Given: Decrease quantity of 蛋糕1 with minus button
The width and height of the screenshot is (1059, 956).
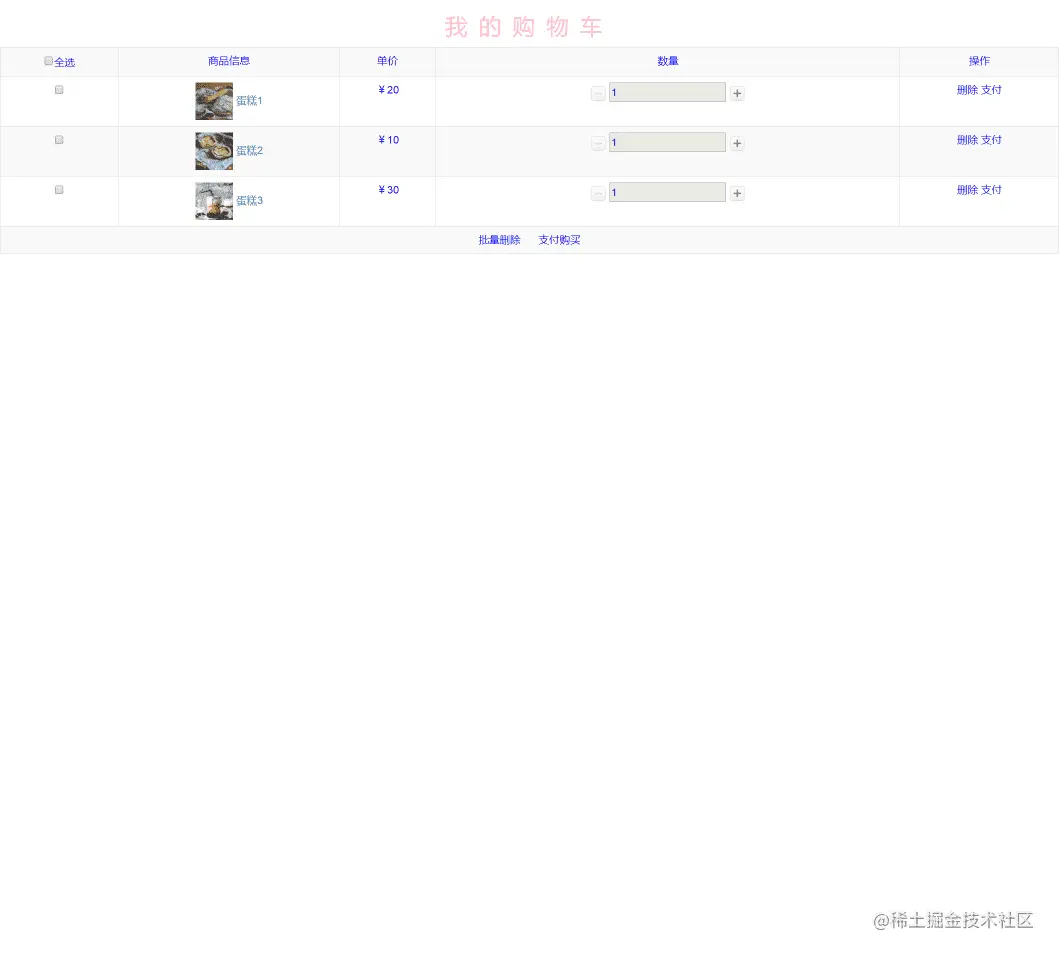Looking at the screenshot, I should (598, 93).
